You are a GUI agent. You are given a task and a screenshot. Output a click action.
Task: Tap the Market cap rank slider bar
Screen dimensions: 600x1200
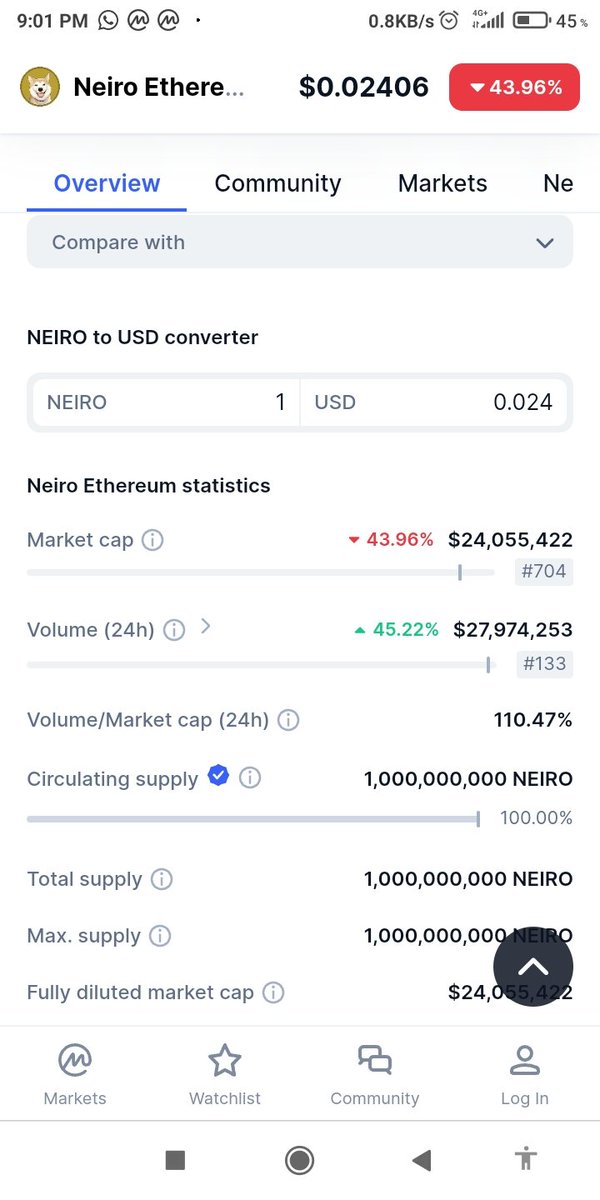(260, 572)
